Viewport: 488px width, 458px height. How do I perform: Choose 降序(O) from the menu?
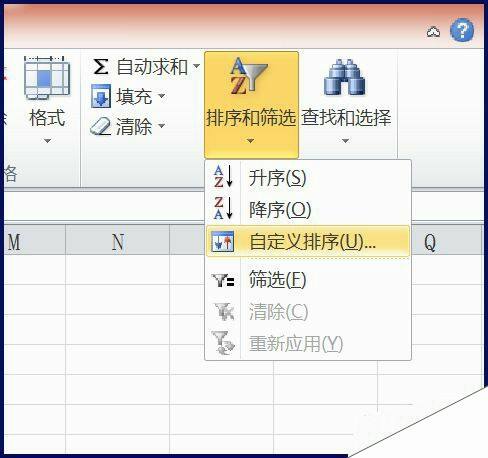pos(308,209)
